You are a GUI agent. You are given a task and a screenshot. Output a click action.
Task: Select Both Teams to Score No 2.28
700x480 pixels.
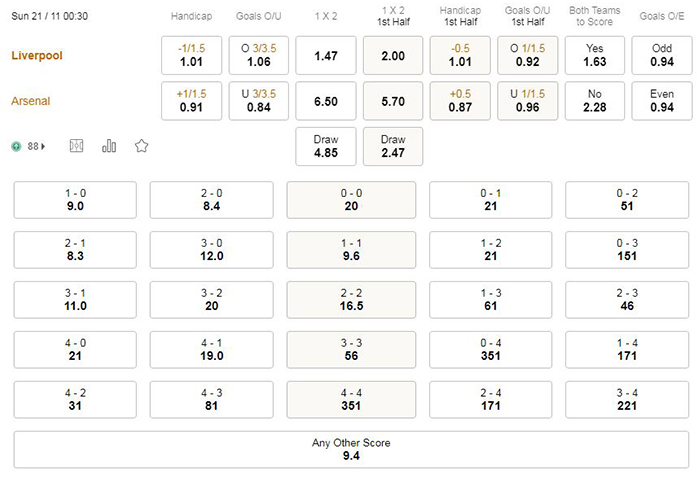[x=595, y=101]
